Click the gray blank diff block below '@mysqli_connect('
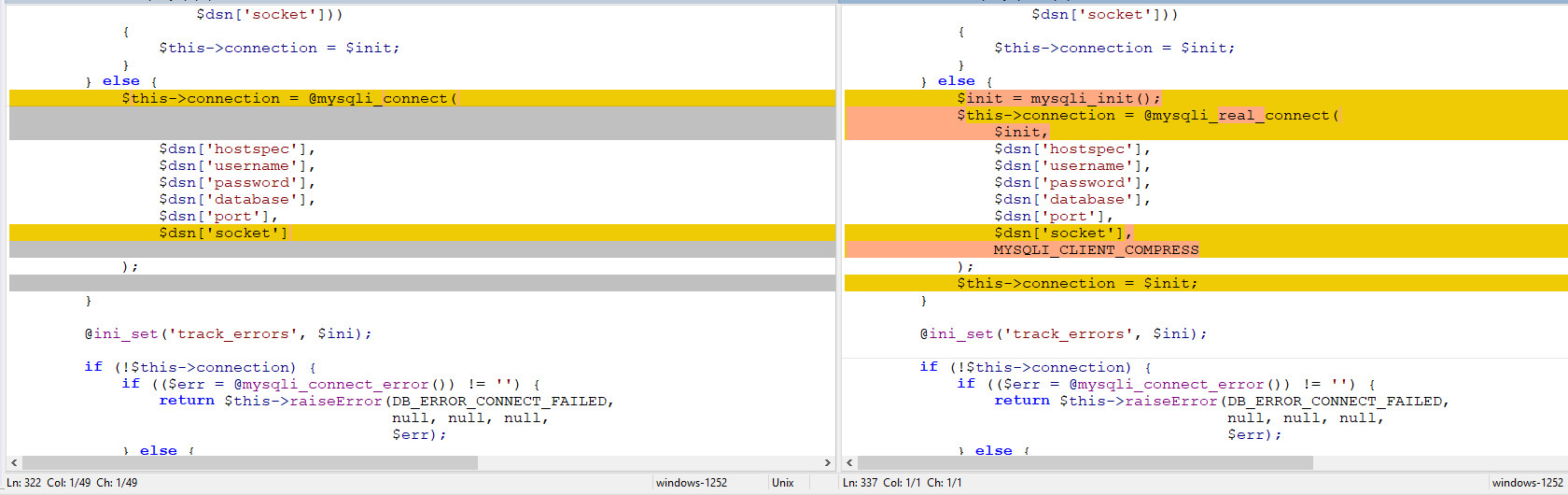 [x=422, y=123]
